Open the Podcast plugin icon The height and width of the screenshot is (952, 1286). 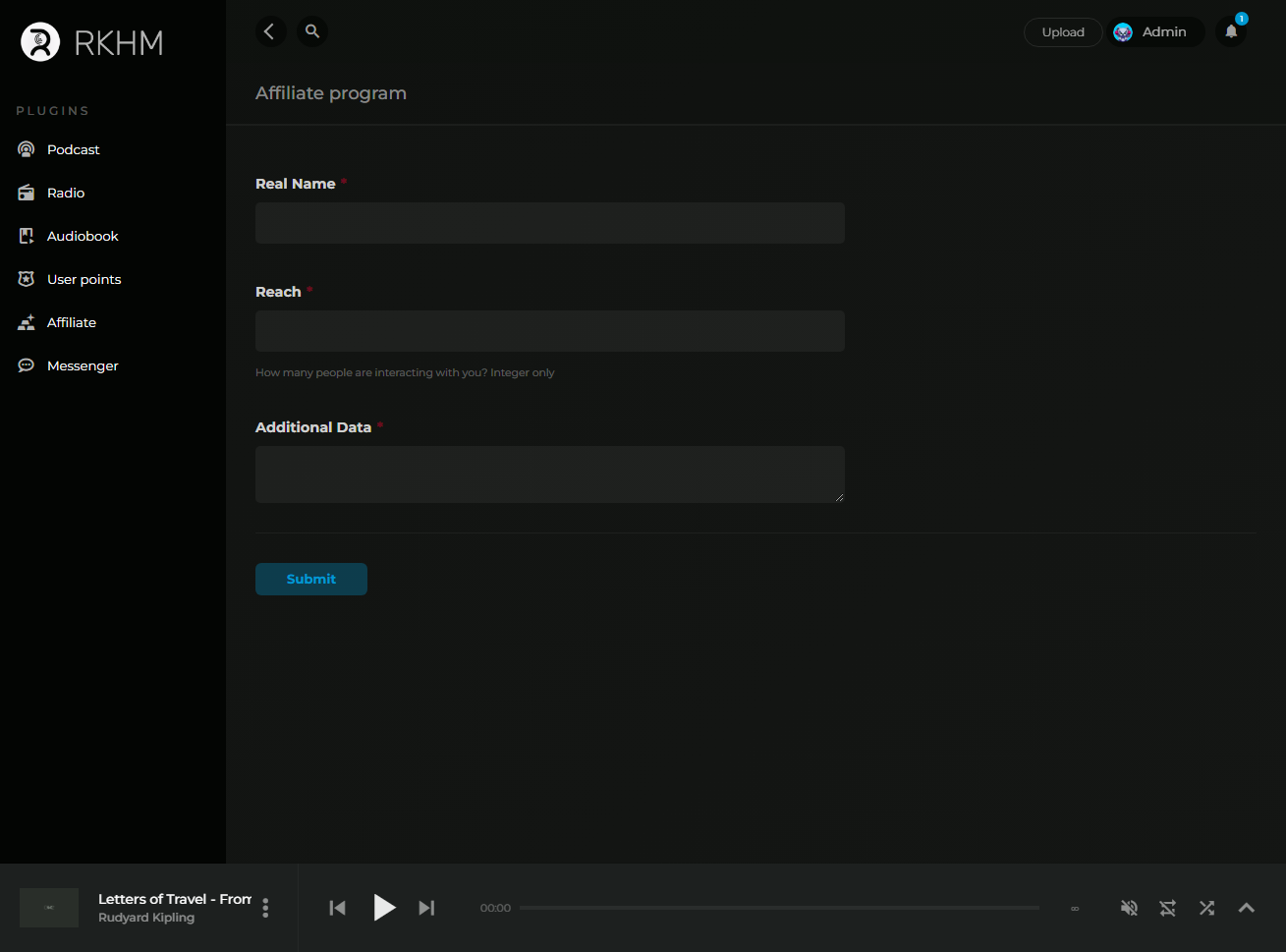point(27,149)
